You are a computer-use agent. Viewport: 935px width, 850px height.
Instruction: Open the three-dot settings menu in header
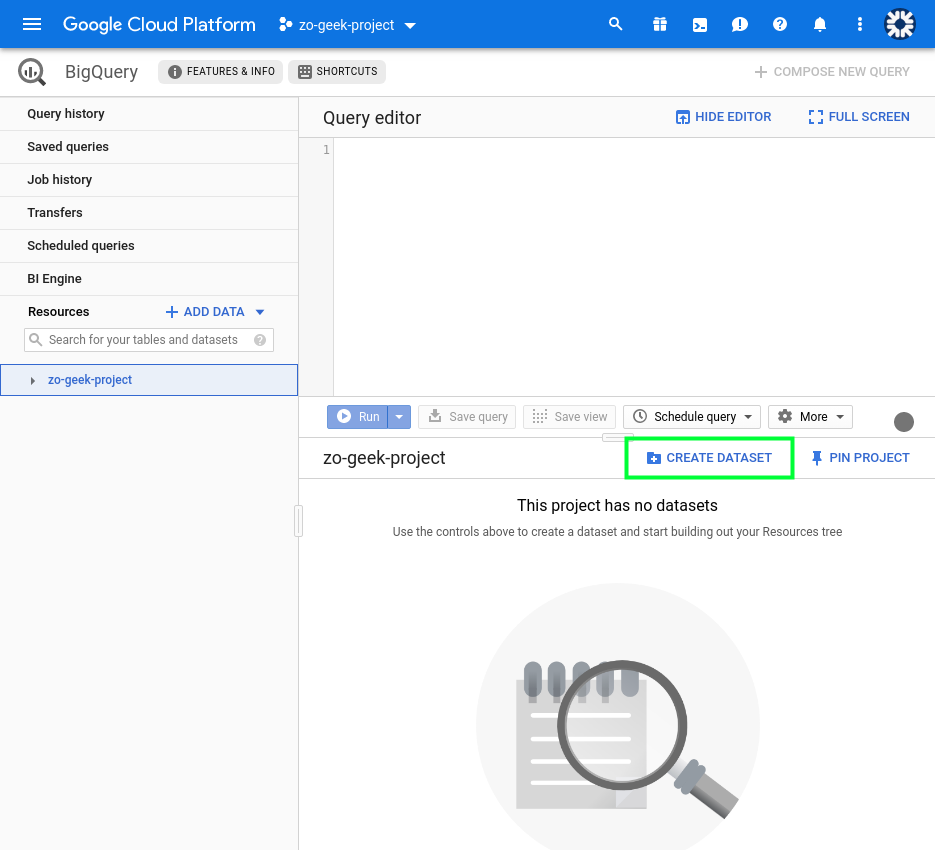[859, 24]
